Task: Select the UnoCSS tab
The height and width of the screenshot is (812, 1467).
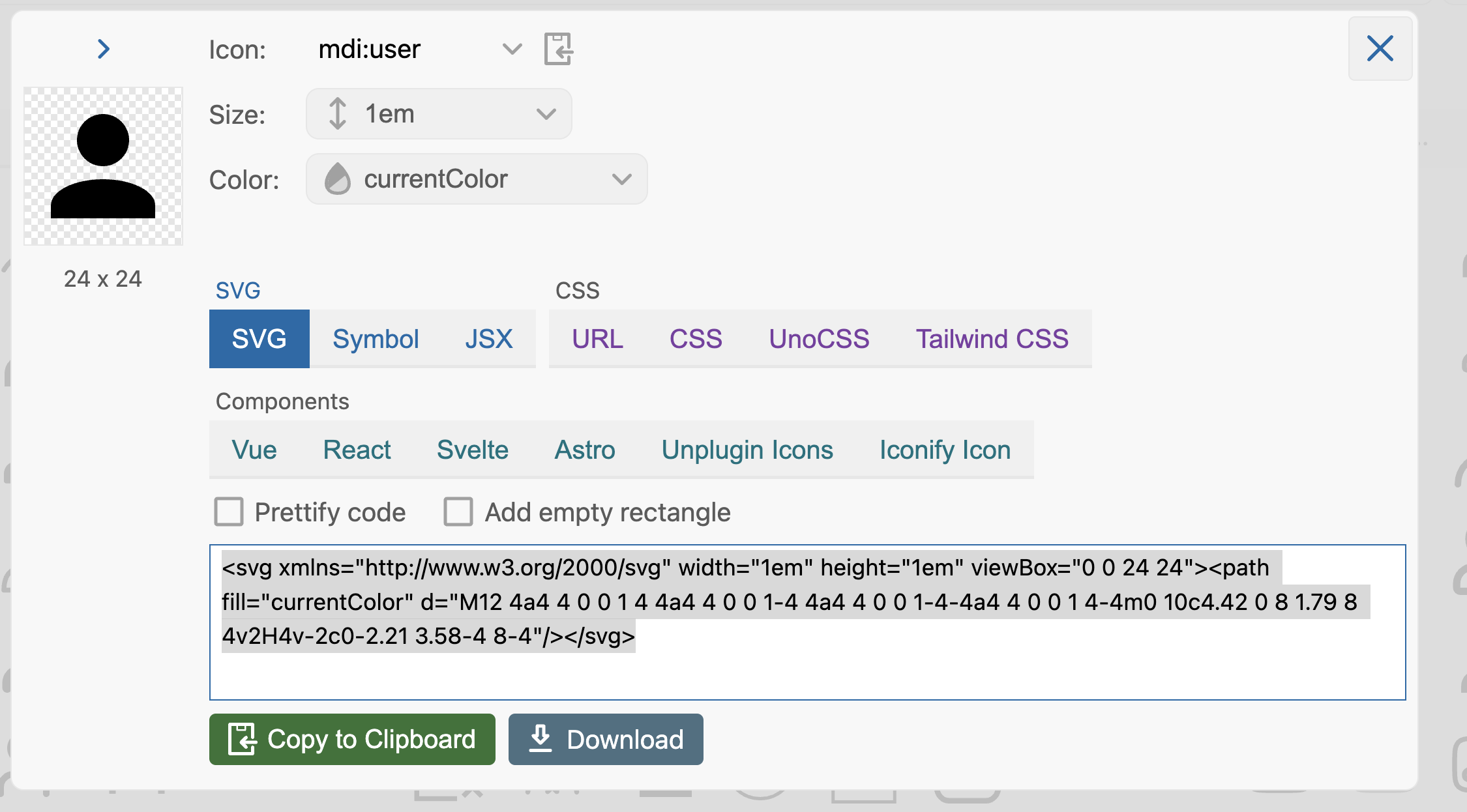Action: [x=819, y=339]
